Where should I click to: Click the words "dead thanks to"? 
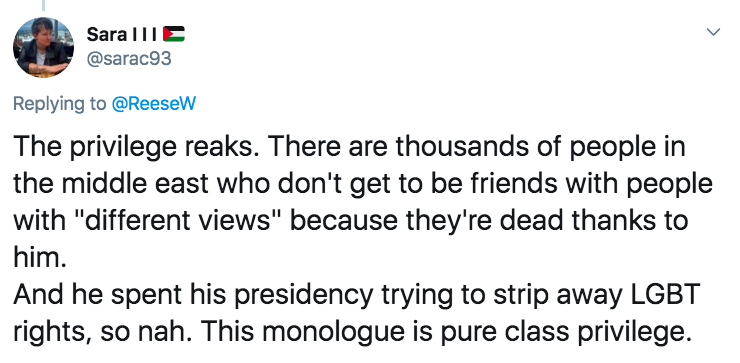pos(594,220)
